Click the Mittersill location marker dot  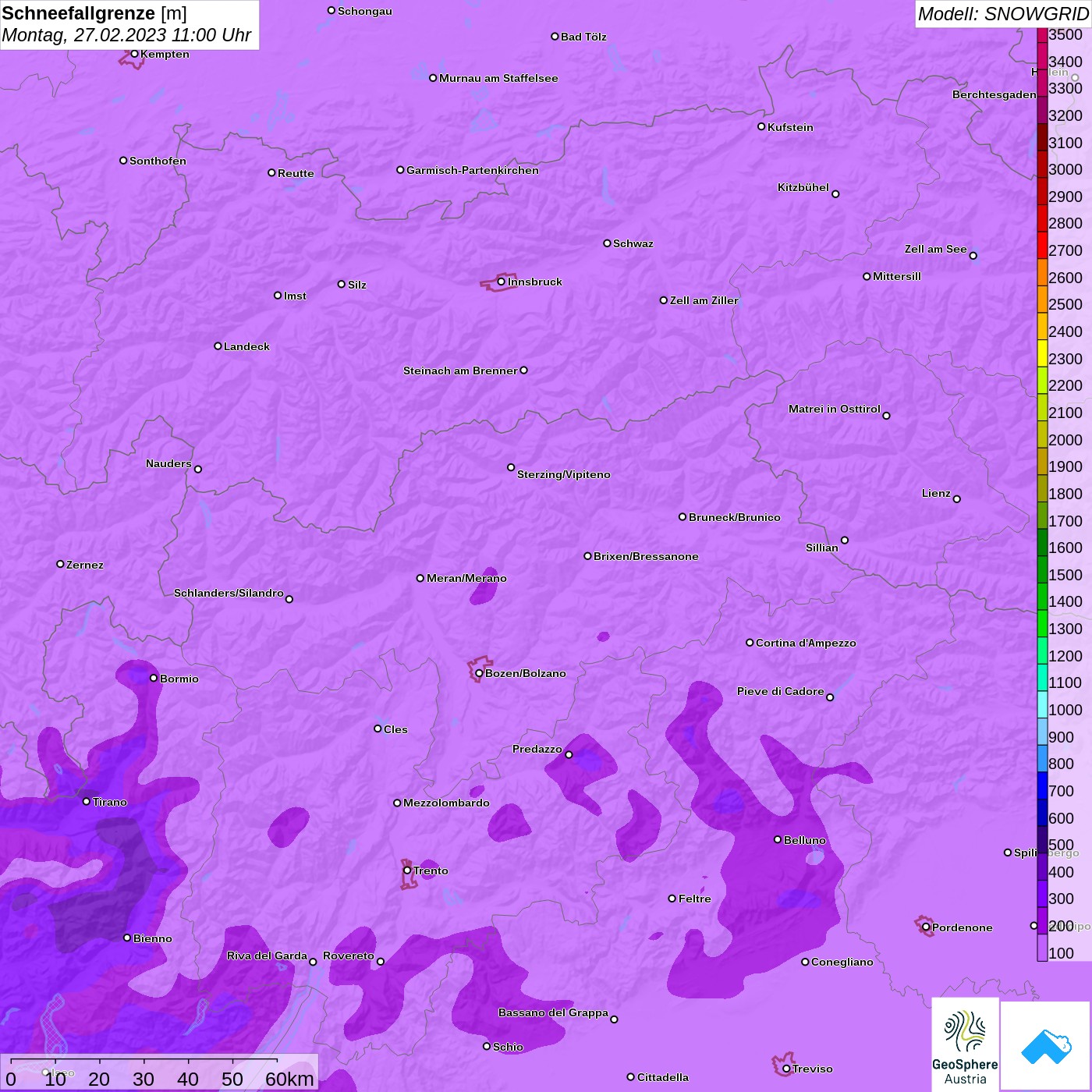[x=867, y=276]
